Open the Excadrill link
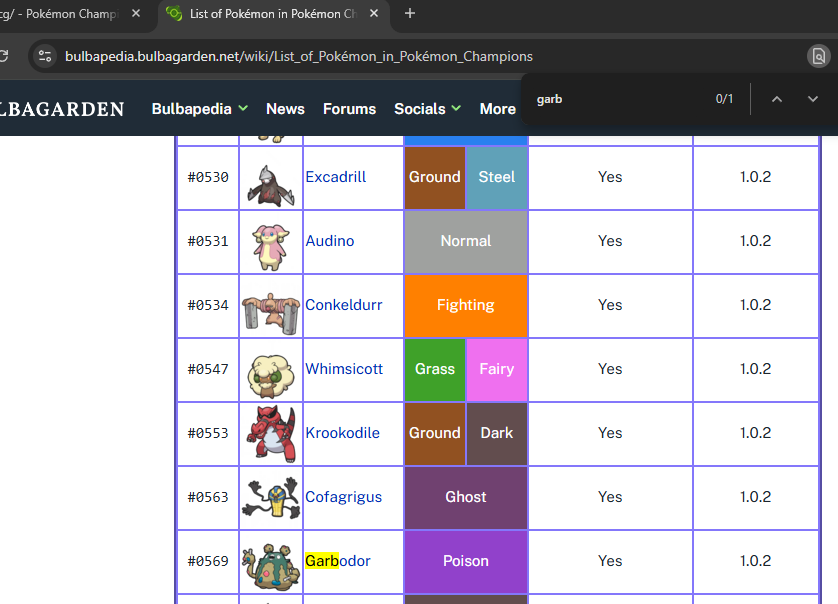This screenshot has width=838, height=604. point(336,177)
